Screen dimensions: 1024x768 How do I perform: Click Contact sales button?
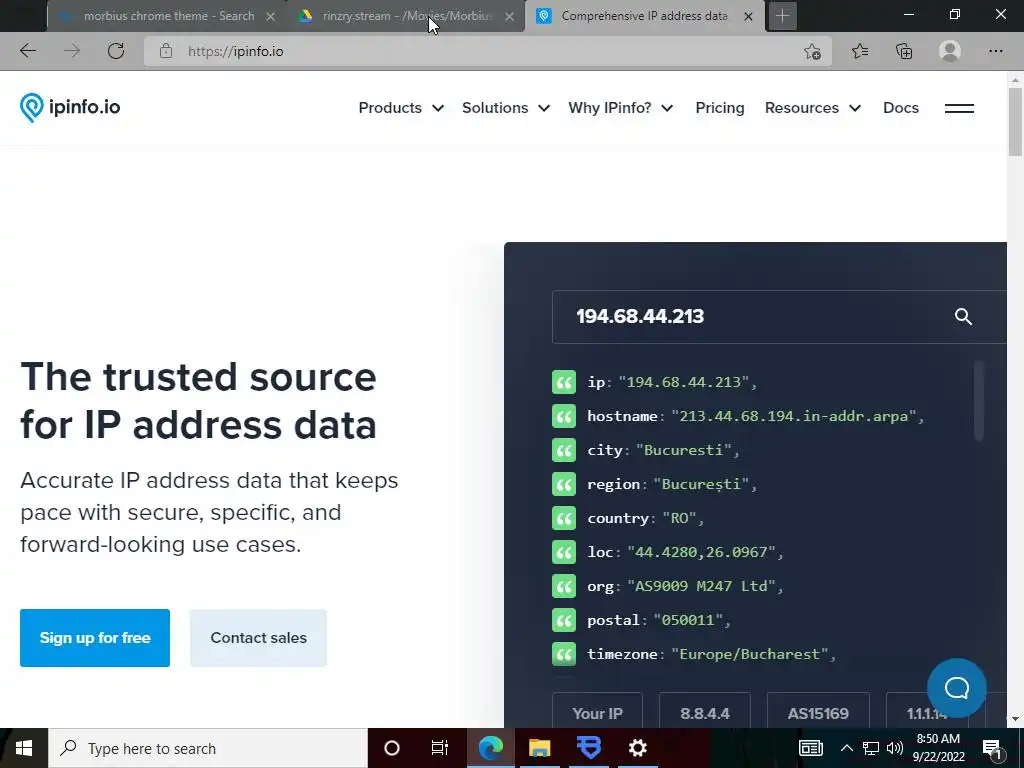point(258,638)
